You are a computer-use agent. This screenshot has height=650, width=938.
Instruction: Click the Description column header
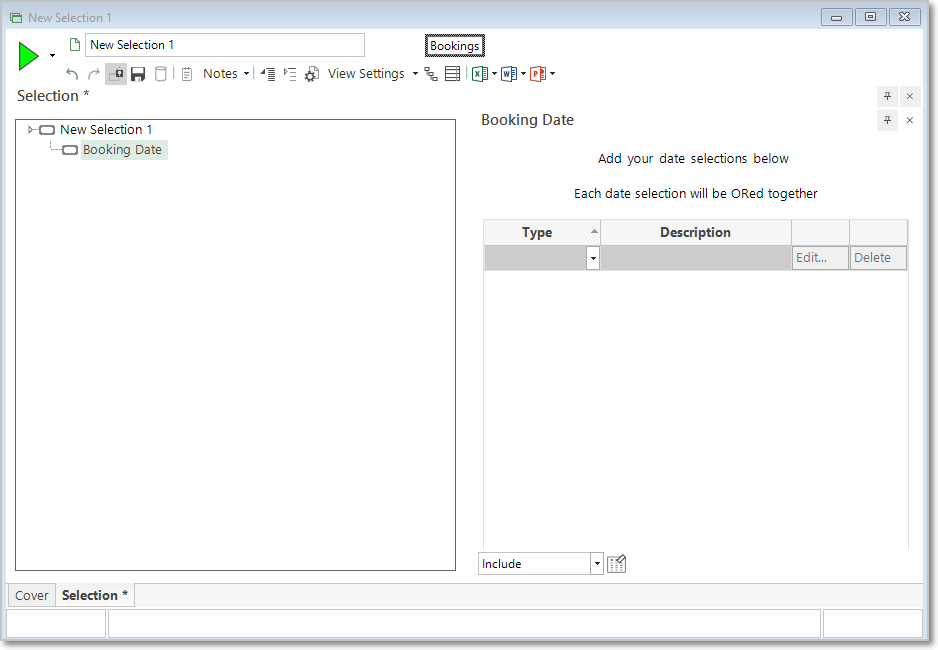[696, 232]
